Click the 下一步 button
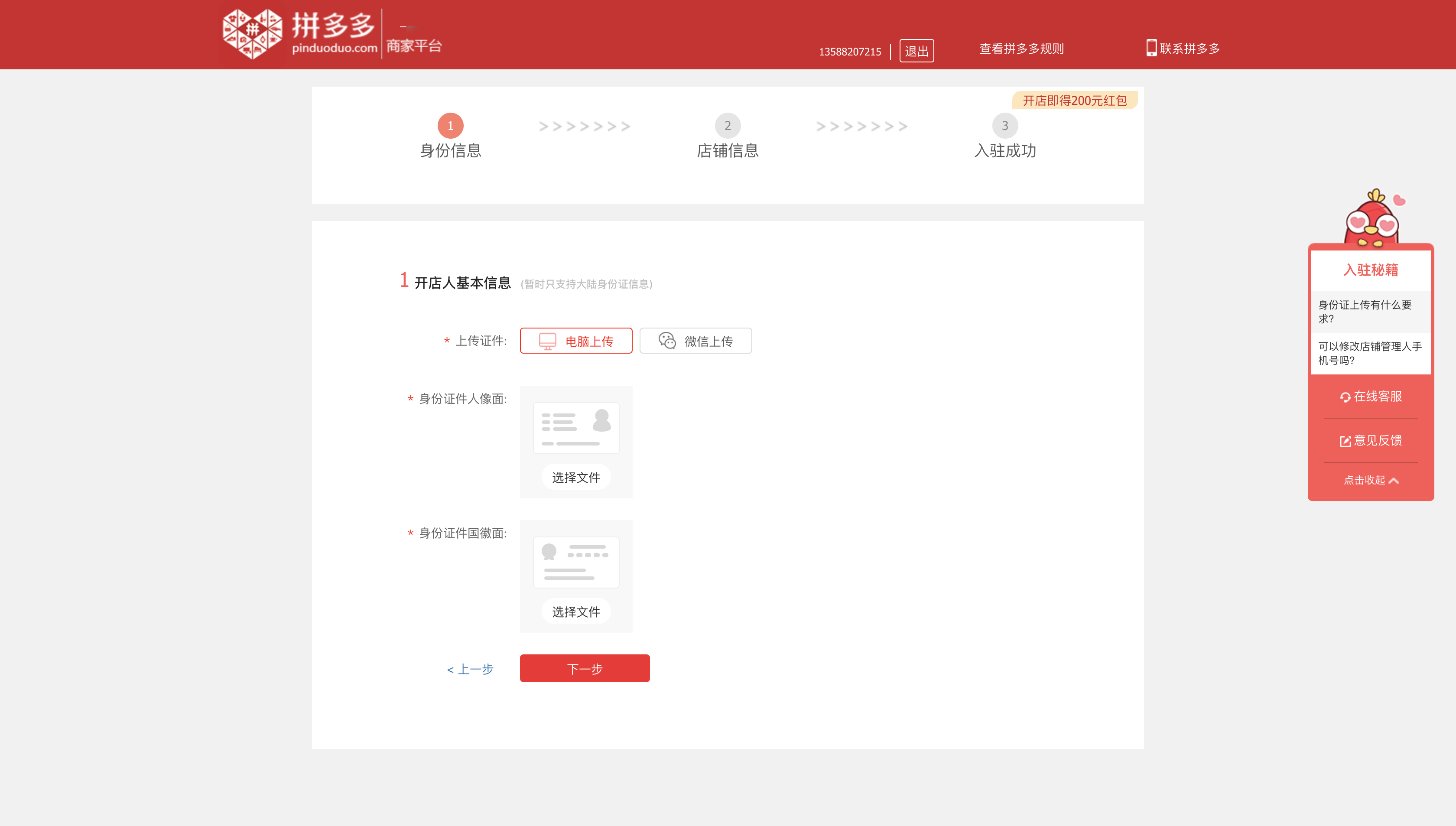 click(x=584, y=669)
